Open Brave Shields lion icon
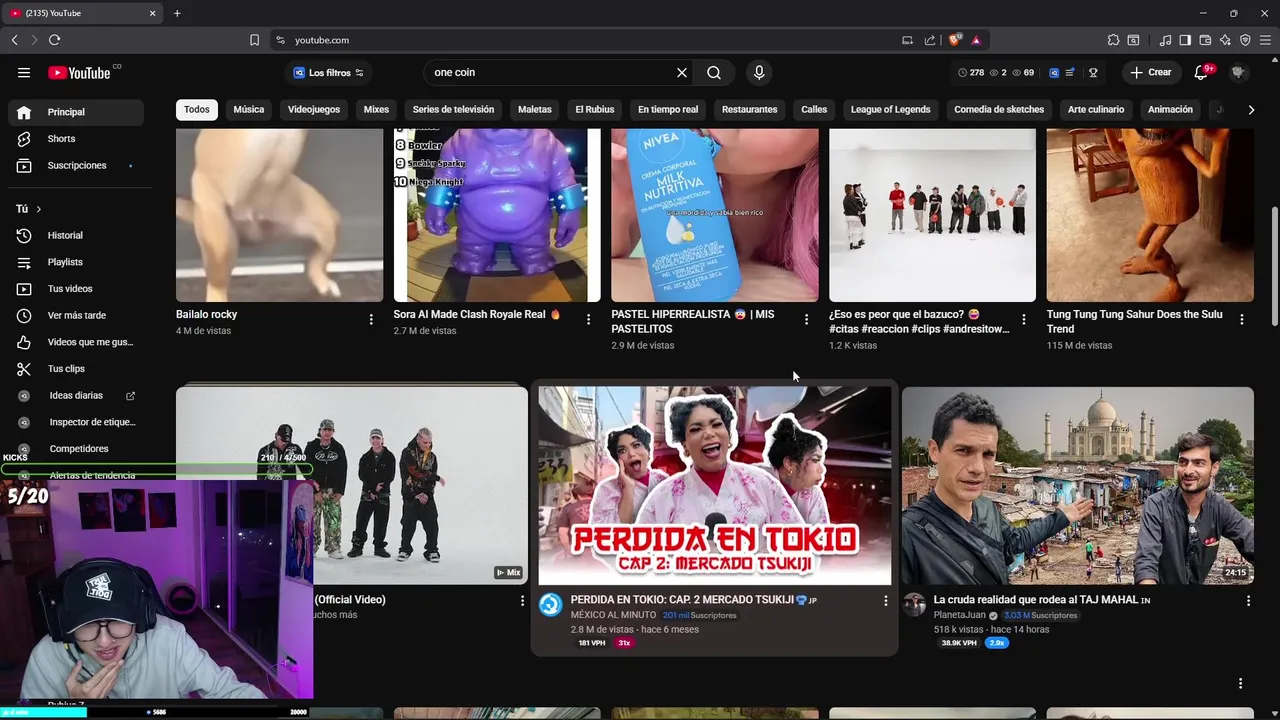The width and height of the screenshot is (1280, 720). (x=955, y=40)
